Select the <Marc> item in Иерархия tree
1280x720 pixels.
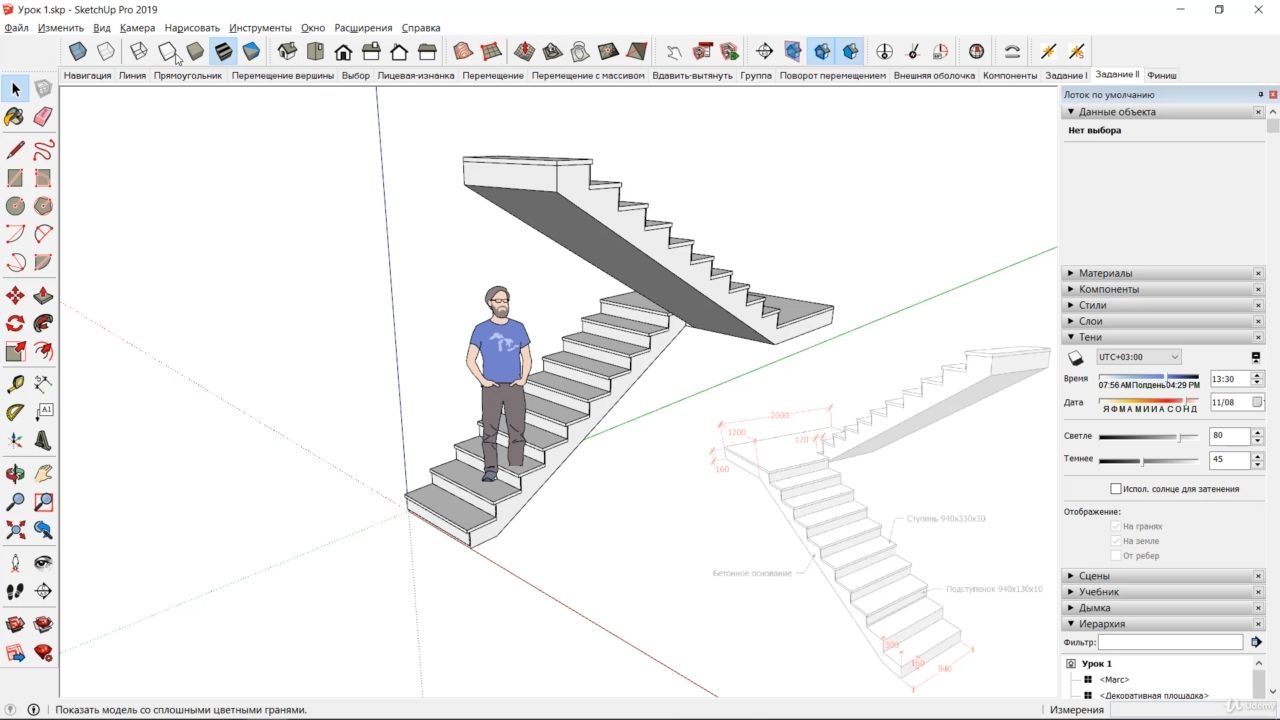click(x=1114, y=680)
